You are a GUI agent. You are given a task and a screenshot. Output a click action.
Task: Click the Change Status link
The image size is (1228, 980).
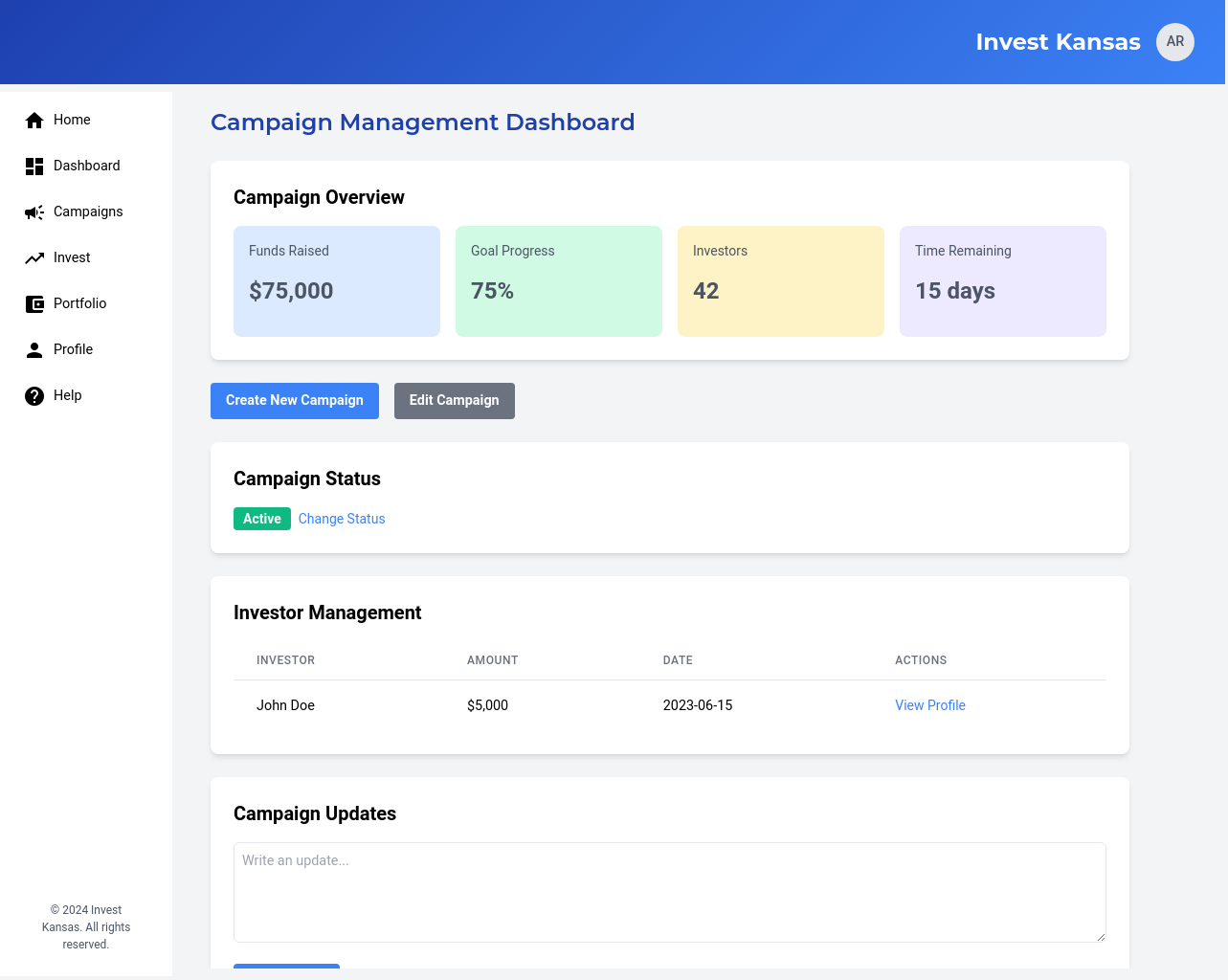(x=342, y=519)
